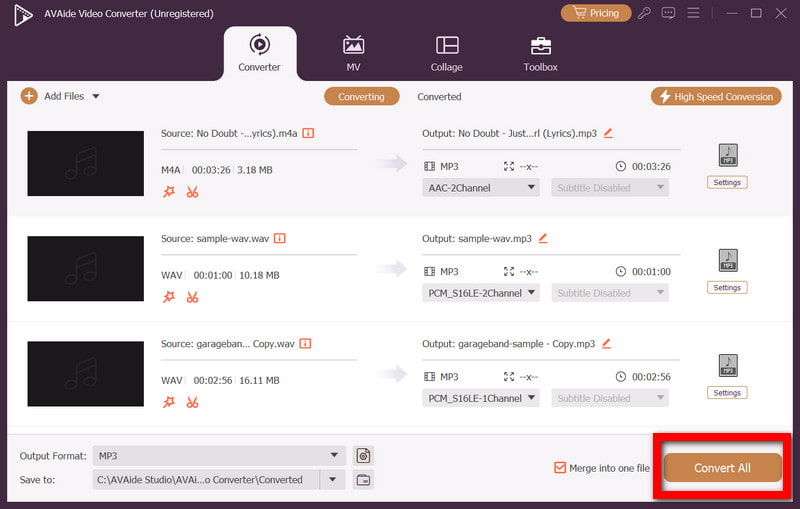Show the Converted list
This screenshot has height=509, width=800.
click(x=439, y=96)
